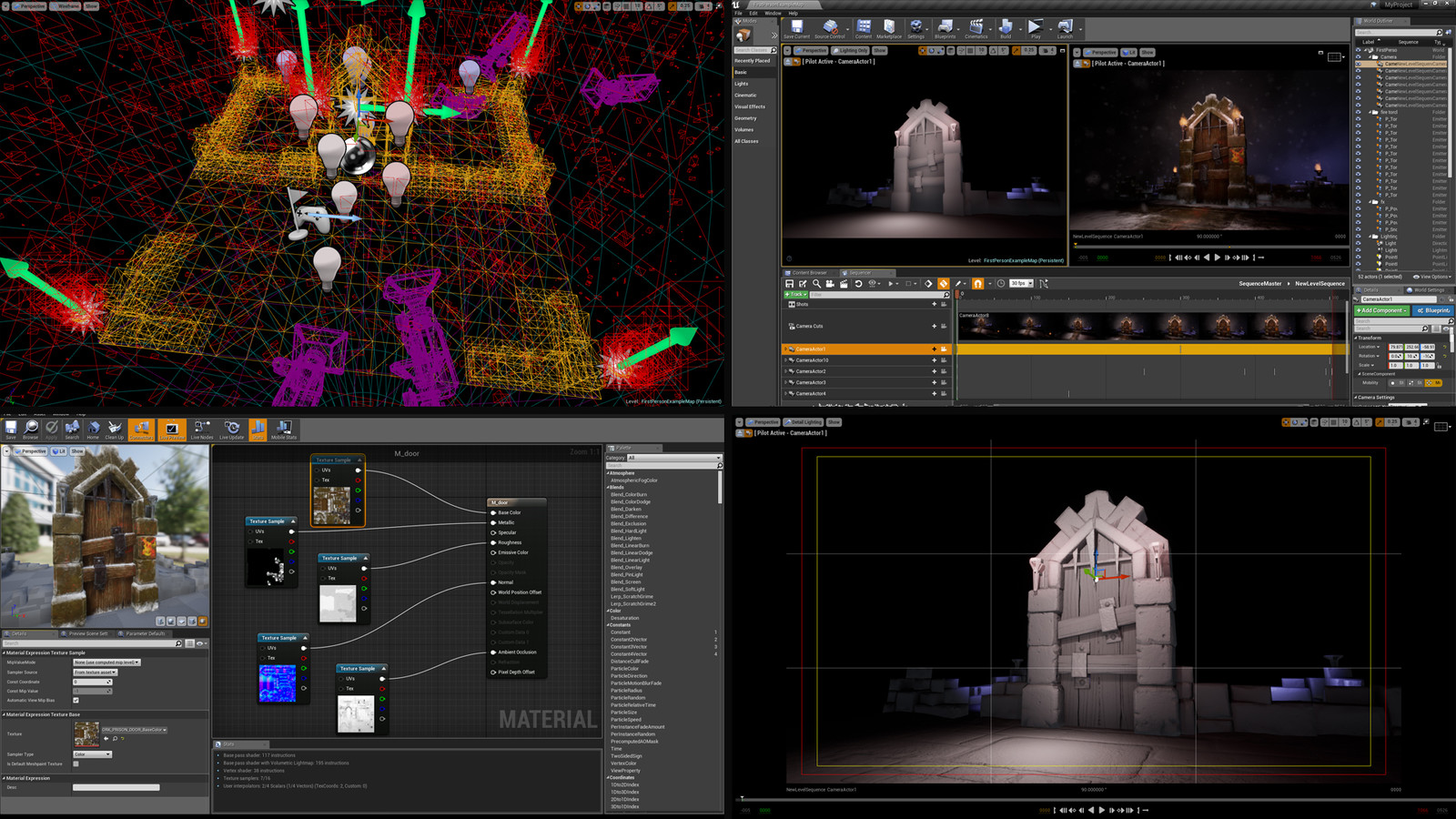Collapse Blends section in Palette
Viewport: 1456px width, 819px height.
tap(608, 488)
